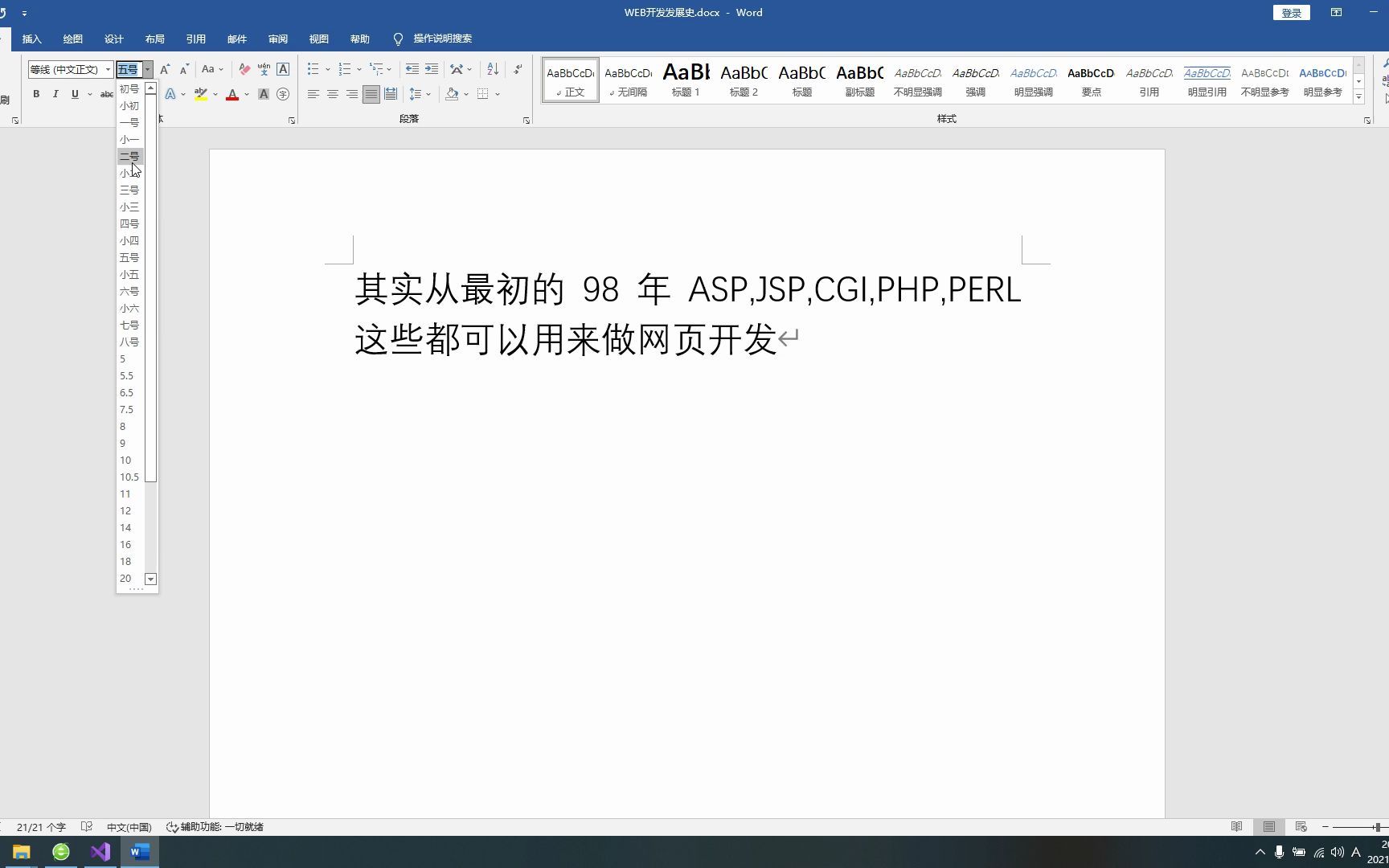Insert enclosed character icon
The image size is (1389, 868).
click(x=283, y=94)
